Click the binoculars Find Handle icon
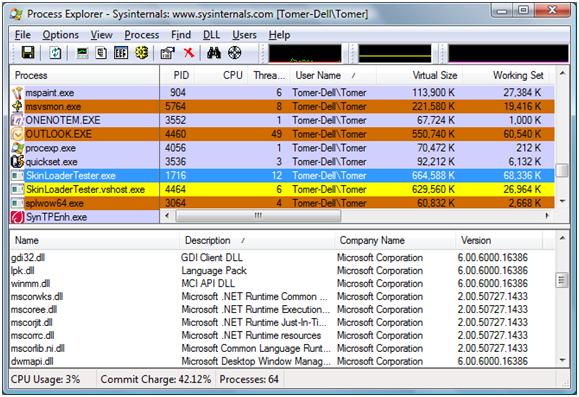The height and width of the screenshot is (397, 579). tap(214, 53)
